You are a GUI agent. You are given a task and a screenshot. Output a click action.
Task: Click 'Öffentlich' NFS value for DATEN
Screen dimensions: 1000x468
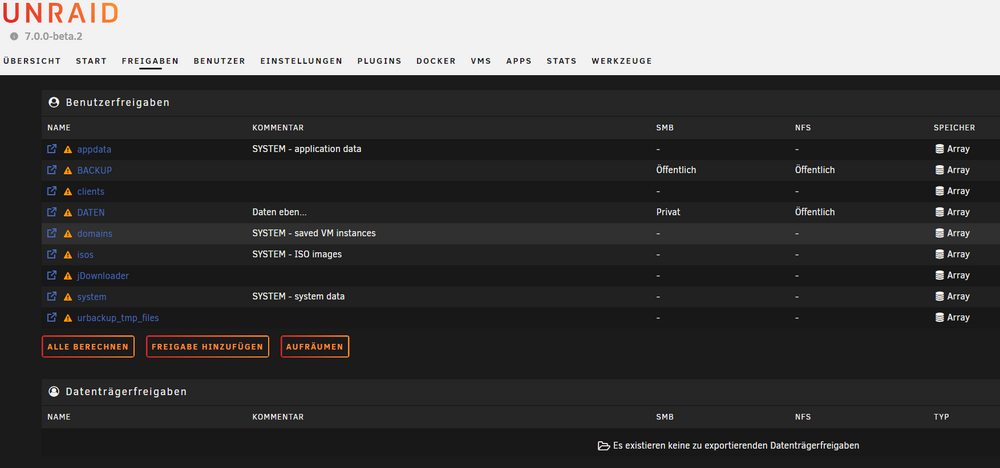click(814, 212)
